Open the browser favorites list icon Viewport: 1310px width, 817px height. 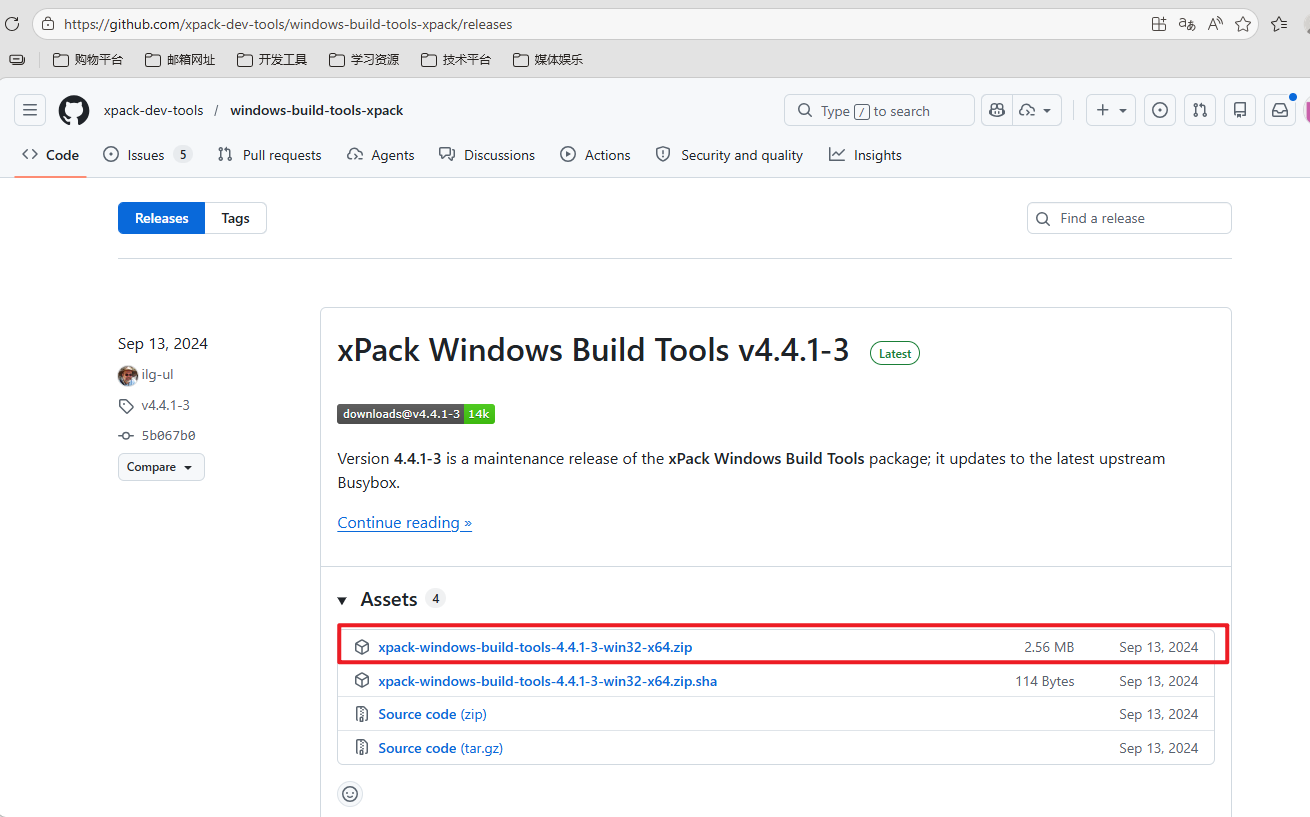1279,23
